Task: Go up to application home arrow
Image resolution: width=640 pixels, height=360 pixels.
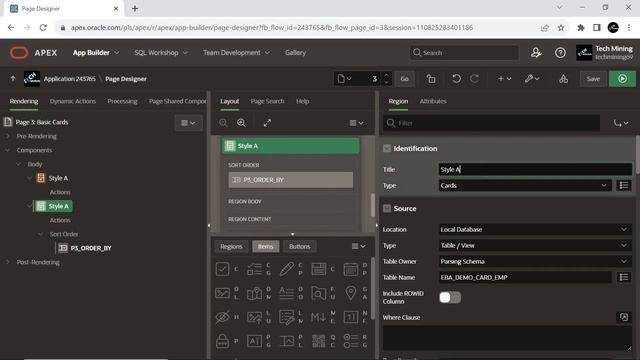Action: click(x=13, y=78)
